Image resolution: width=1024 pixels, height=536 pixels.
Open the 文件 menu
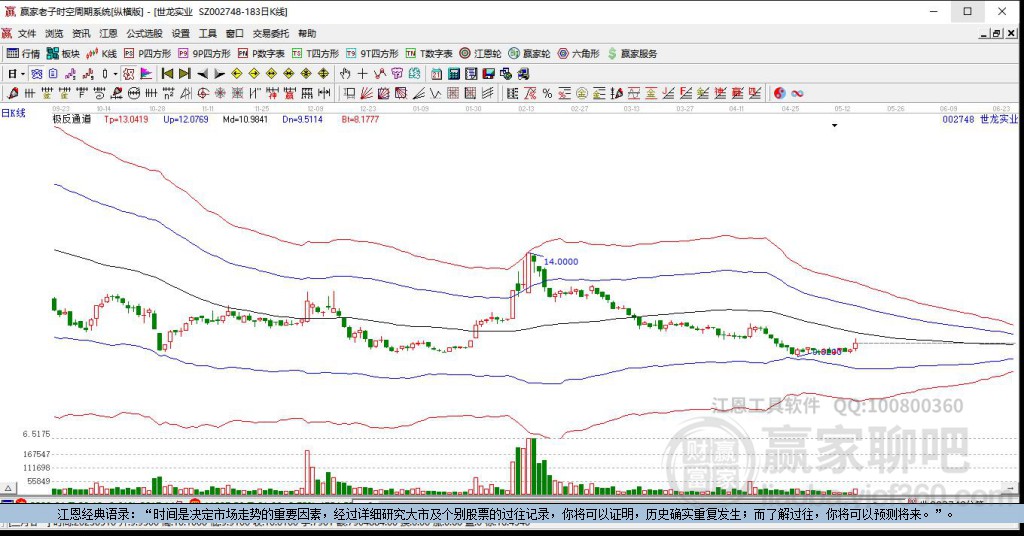pos(27,33)
